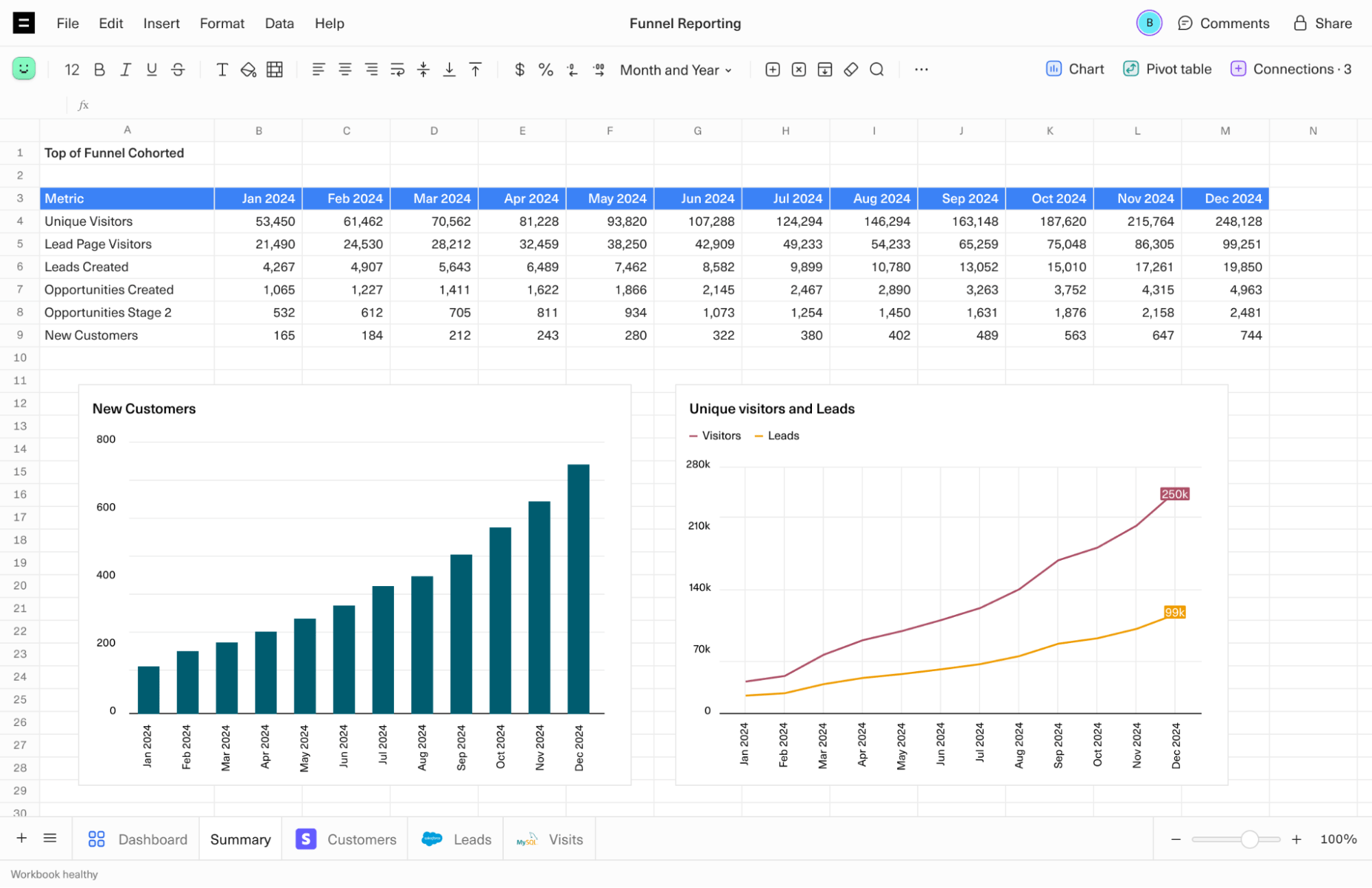Toggle bold formatting
Viewport: 1372px width, 888px height.
tap(99, 69)
